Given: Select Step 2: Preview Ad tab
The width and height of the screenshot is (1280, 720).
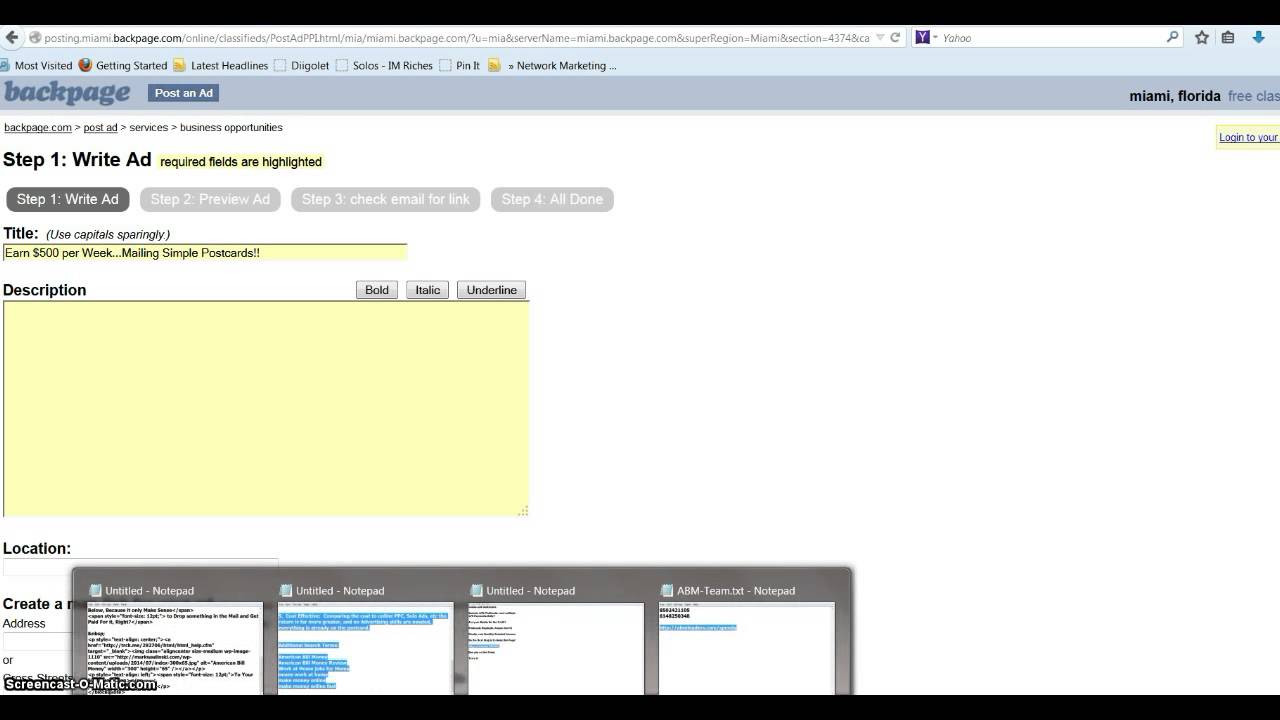Looking at the screenshot, I should tap(210, 199).
